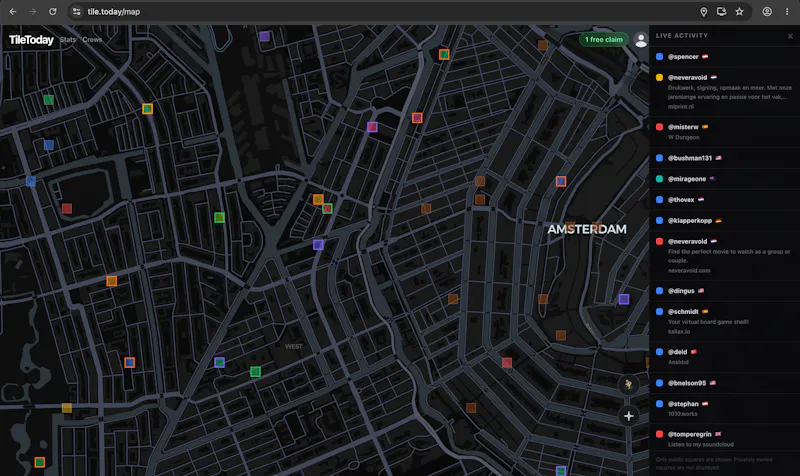Go back using the browser back arrow
Screen dimensions: 800x476
click(x=13, y=11)
